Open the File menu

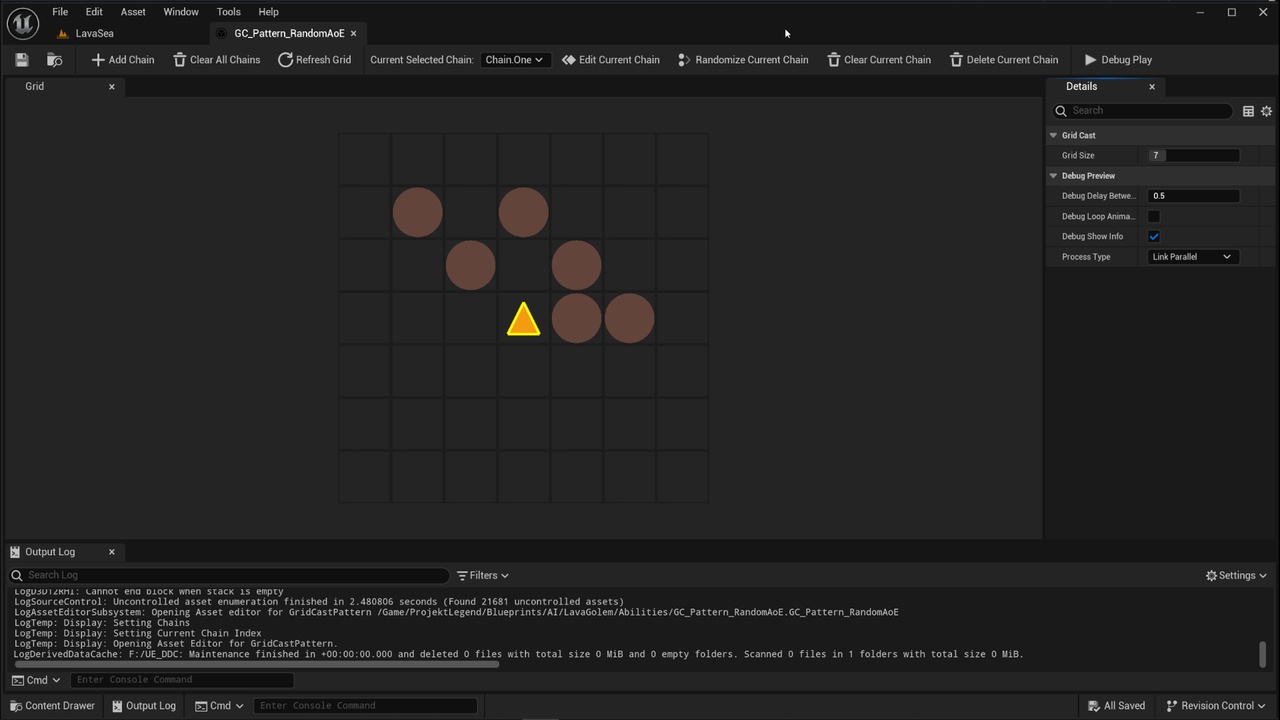pyautogui.click(x=60, y=12)
